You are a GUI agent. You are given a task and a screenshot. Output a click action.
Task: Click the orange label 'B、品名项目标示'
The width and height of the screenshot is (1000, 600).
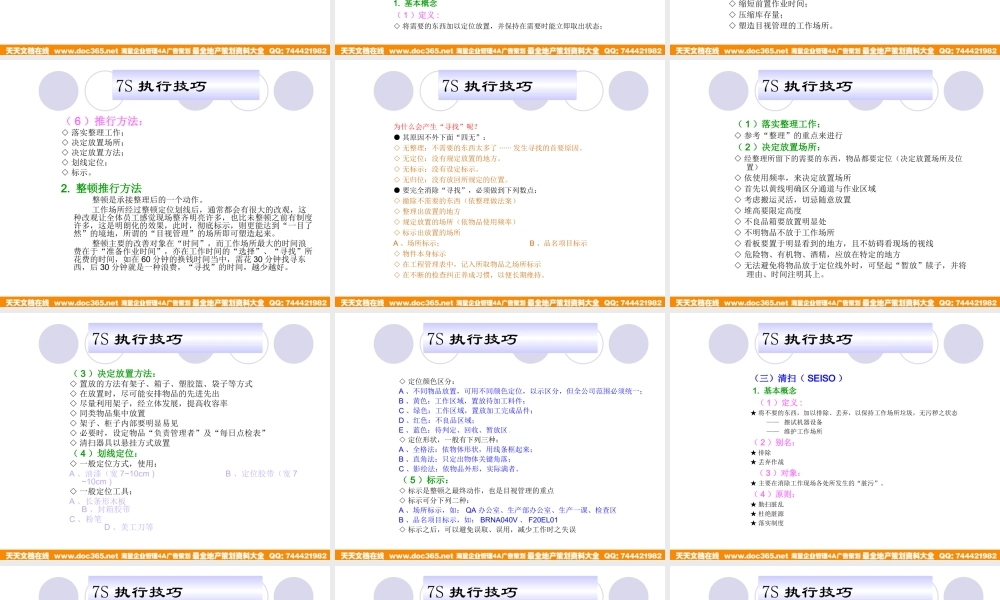558,243
